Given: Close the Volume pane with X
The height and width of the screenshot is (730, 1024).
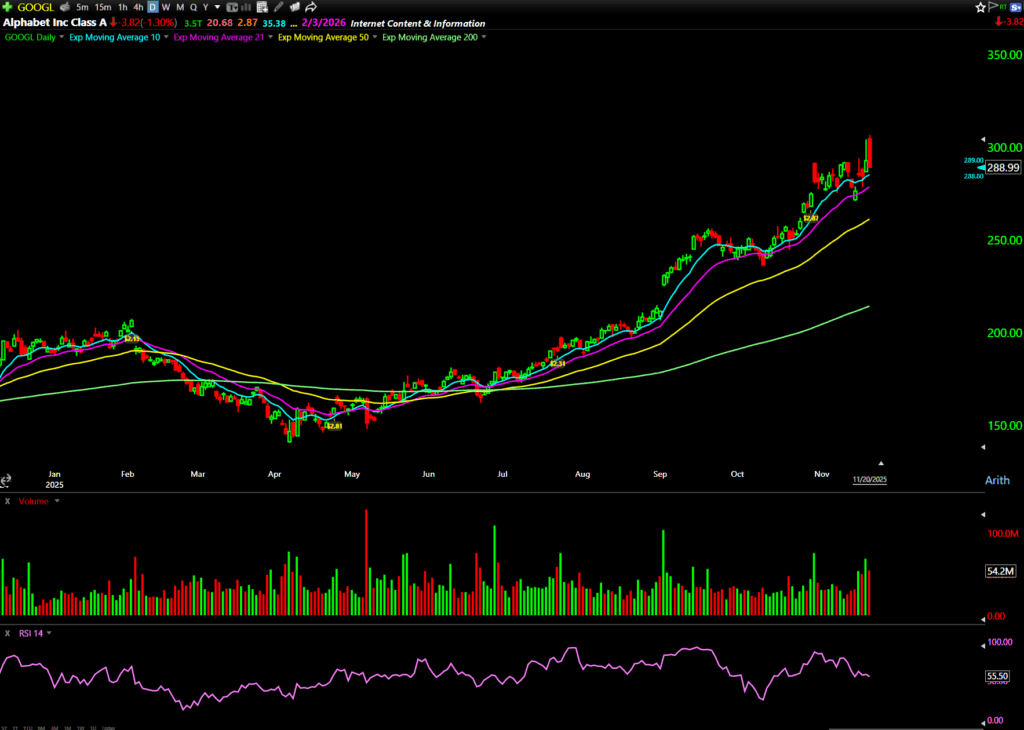Looking at the screenshot, I should point(7,501).
